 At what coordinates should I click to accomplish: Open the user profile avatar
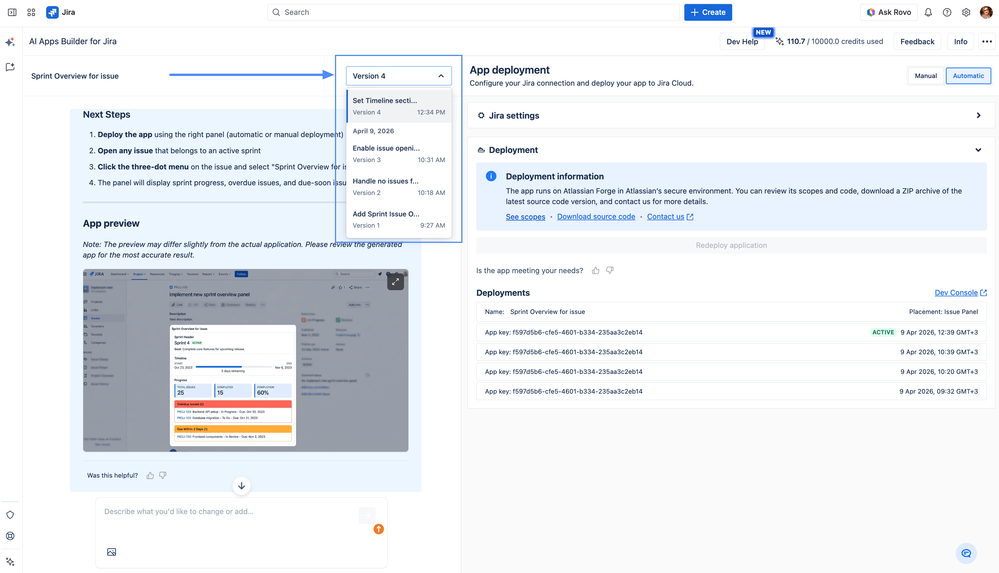[986, 12]
